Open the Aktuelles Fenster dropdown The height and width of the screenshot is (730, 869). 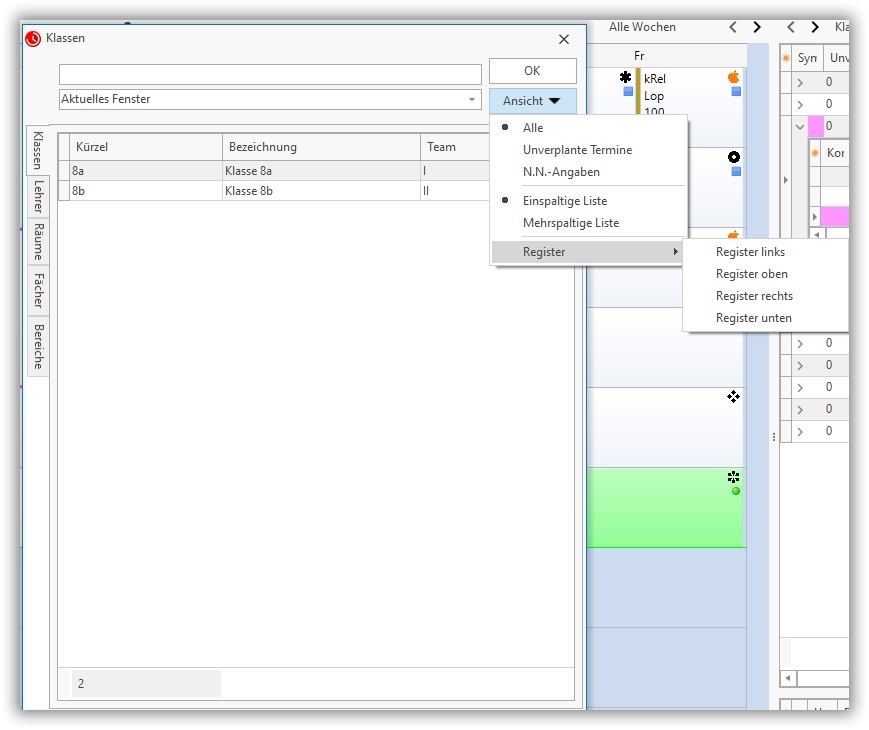pos(472,100)
